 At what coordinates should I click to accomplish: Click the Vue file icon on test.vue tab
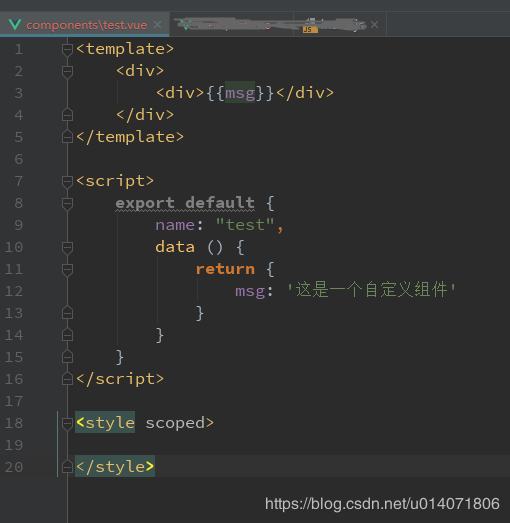pyautogui.click(x=15, y=25)
